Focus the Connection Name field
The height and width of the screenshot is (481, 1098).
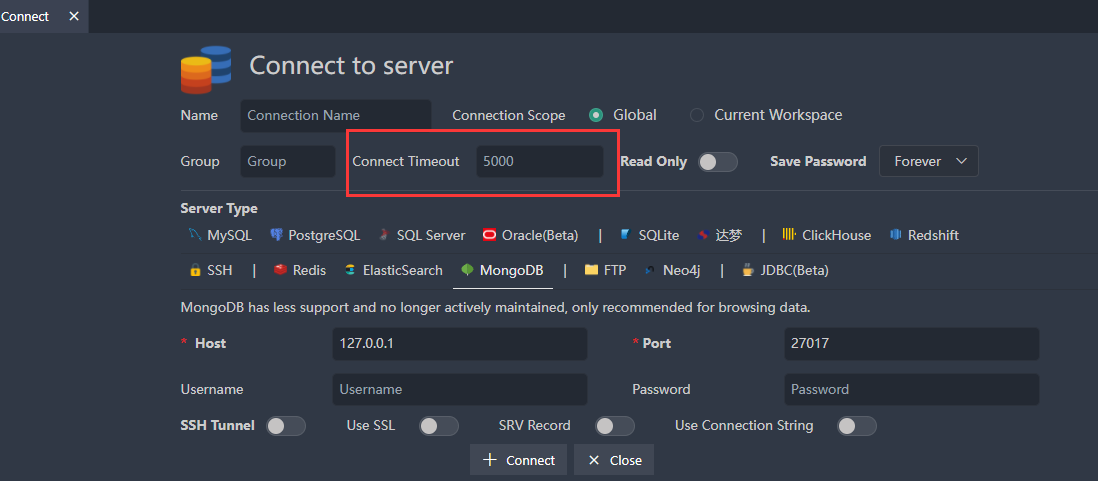(335, 116)
